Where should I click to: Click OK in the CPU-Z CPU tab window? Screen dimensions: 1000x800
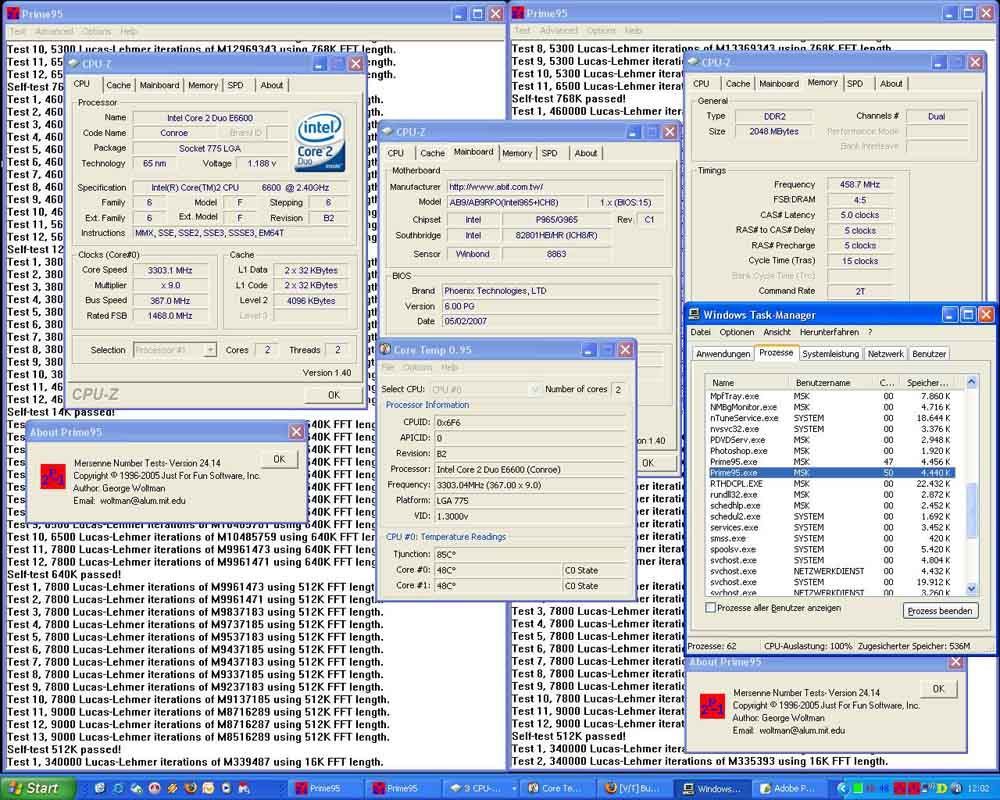tap(334, 395)
